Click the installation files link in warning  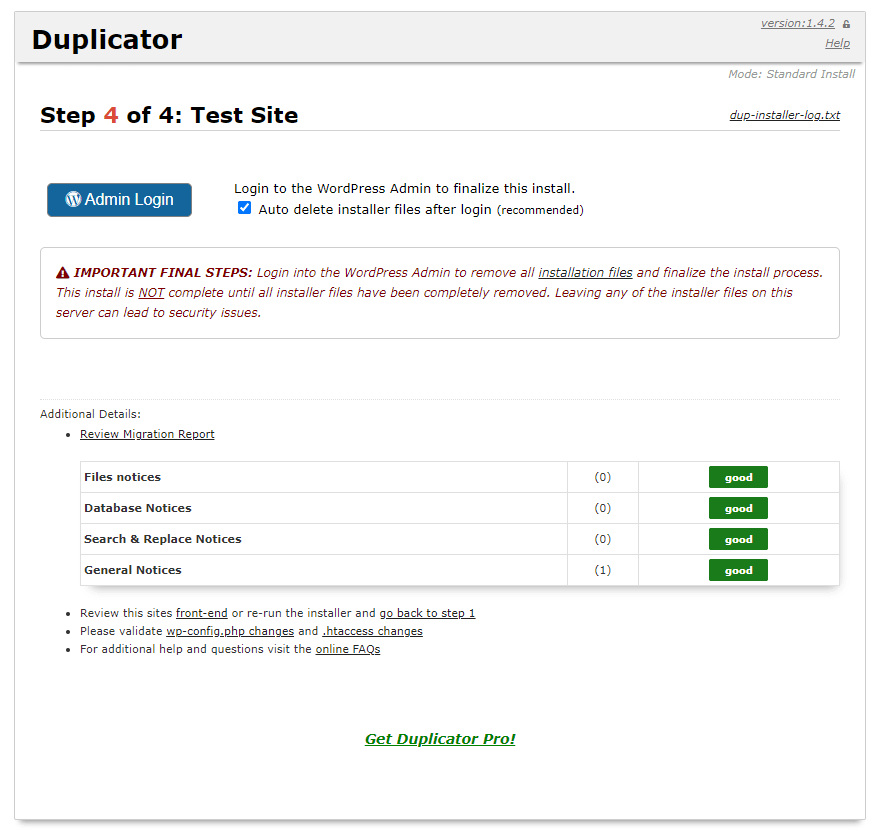tap(585, 272)
